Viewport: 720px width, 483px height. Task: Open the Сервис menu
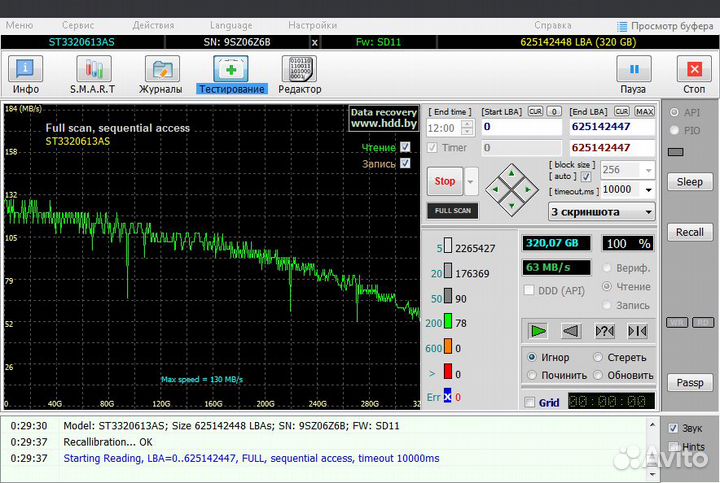tap(79, 25)
